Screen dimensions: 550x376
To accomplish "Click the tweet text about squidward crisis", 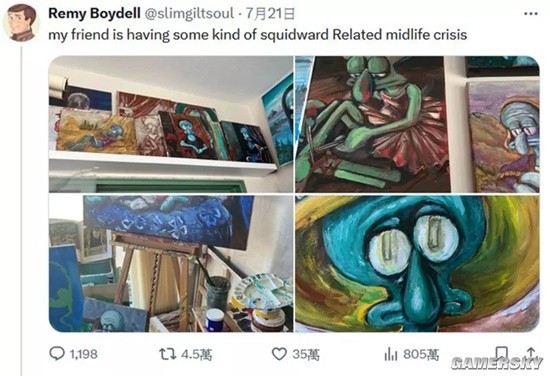I will point(257,35).
